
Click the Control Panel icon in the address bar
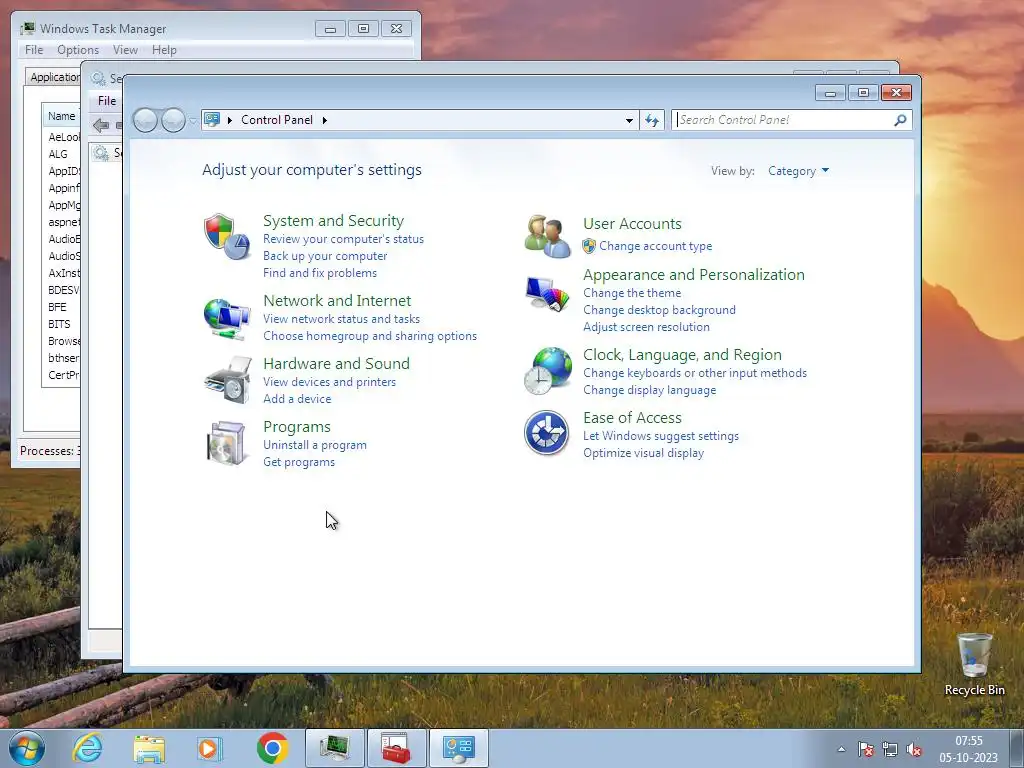212,120
